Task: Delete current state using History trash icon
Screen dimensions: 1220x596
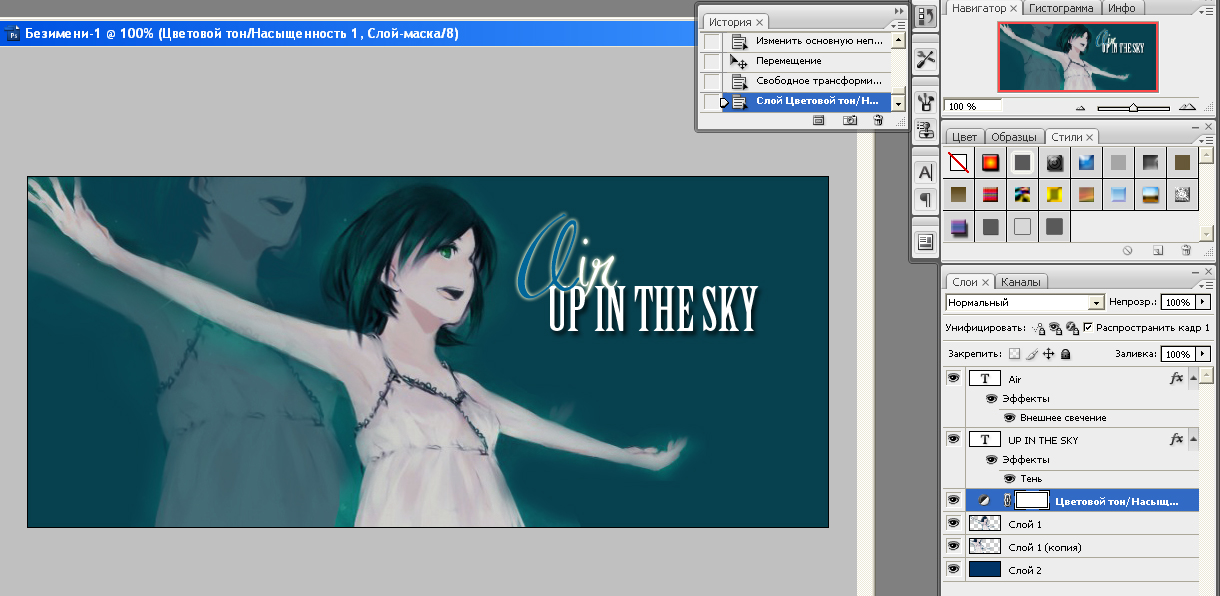Action: tap(878, 120)
